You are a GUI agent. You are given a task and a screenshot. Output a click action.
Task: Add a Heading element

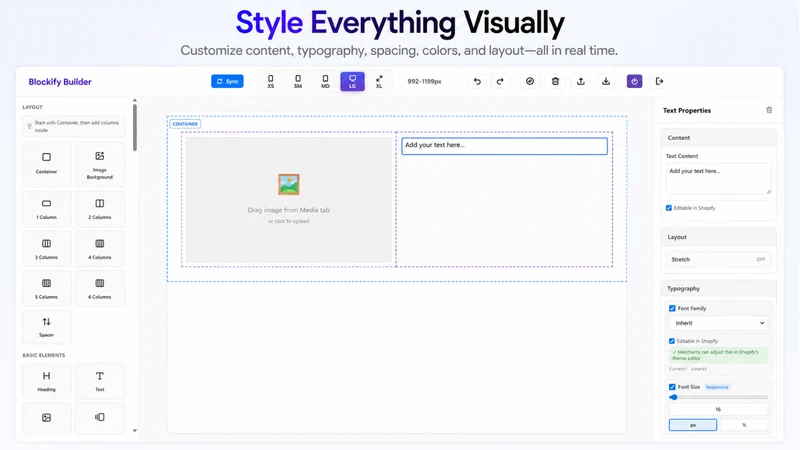tap(46, 381)
